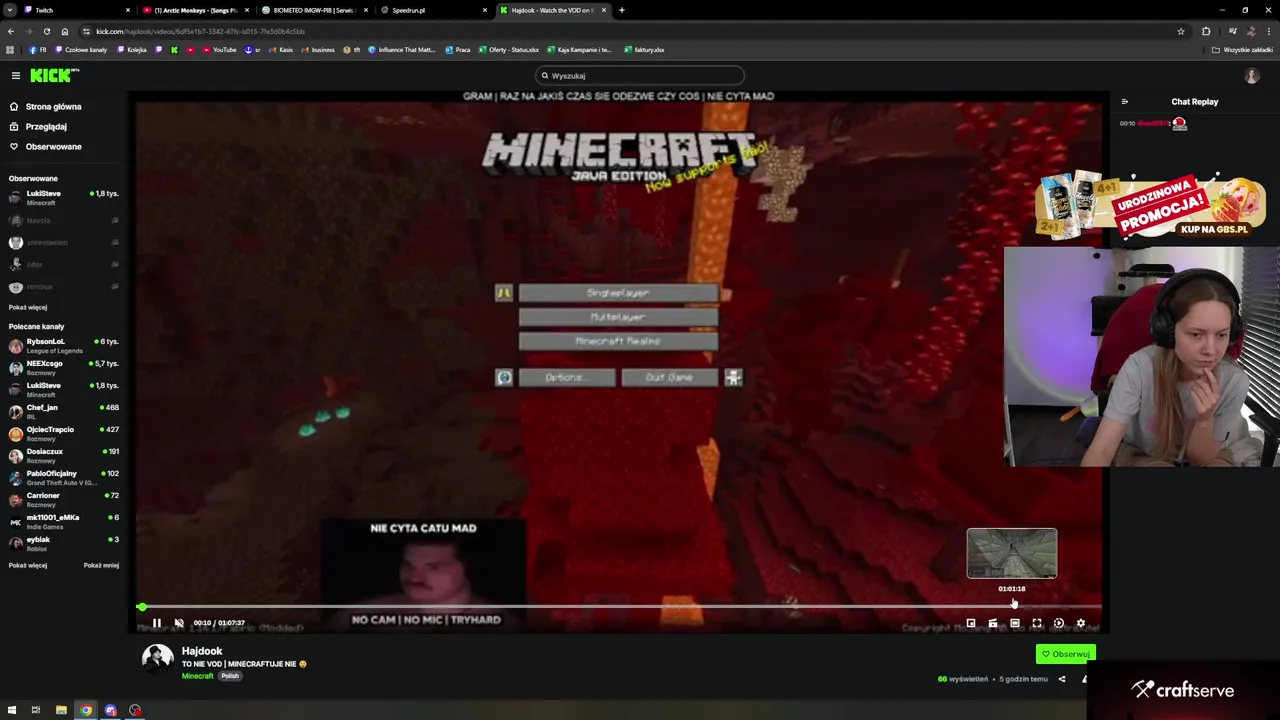Open the Dosiaczux channel
The image size is (1280, 720).
click(x=64, y=455)
